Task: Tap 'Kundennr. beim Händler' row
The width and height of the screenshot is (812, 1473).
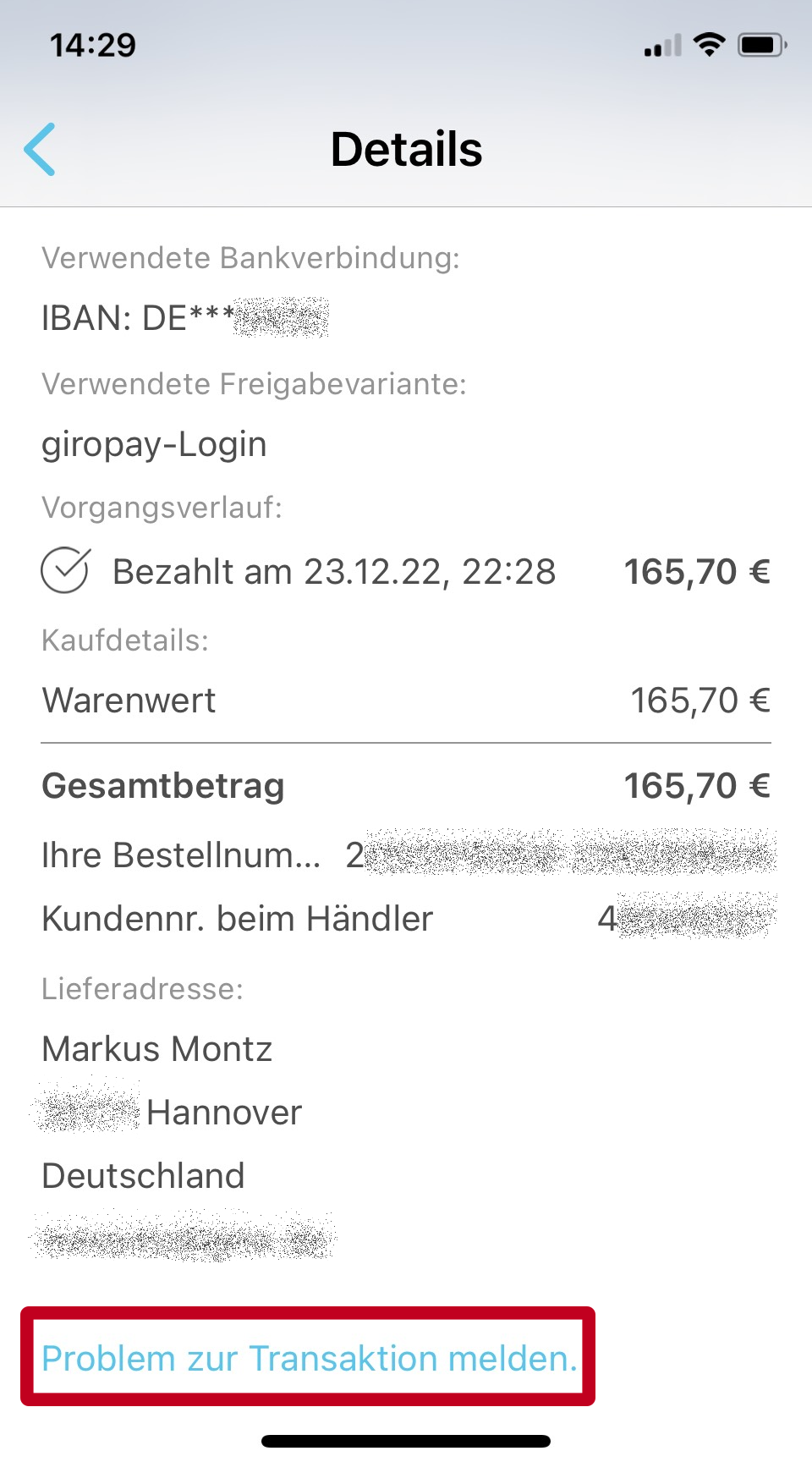Action: click(238, 919)
